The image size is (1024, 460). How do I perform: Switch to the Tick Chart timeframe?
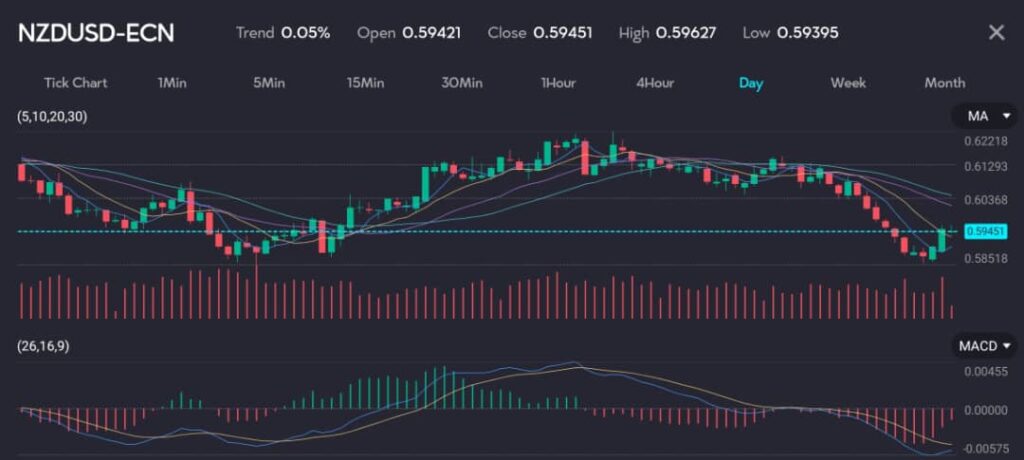[75, 82]
